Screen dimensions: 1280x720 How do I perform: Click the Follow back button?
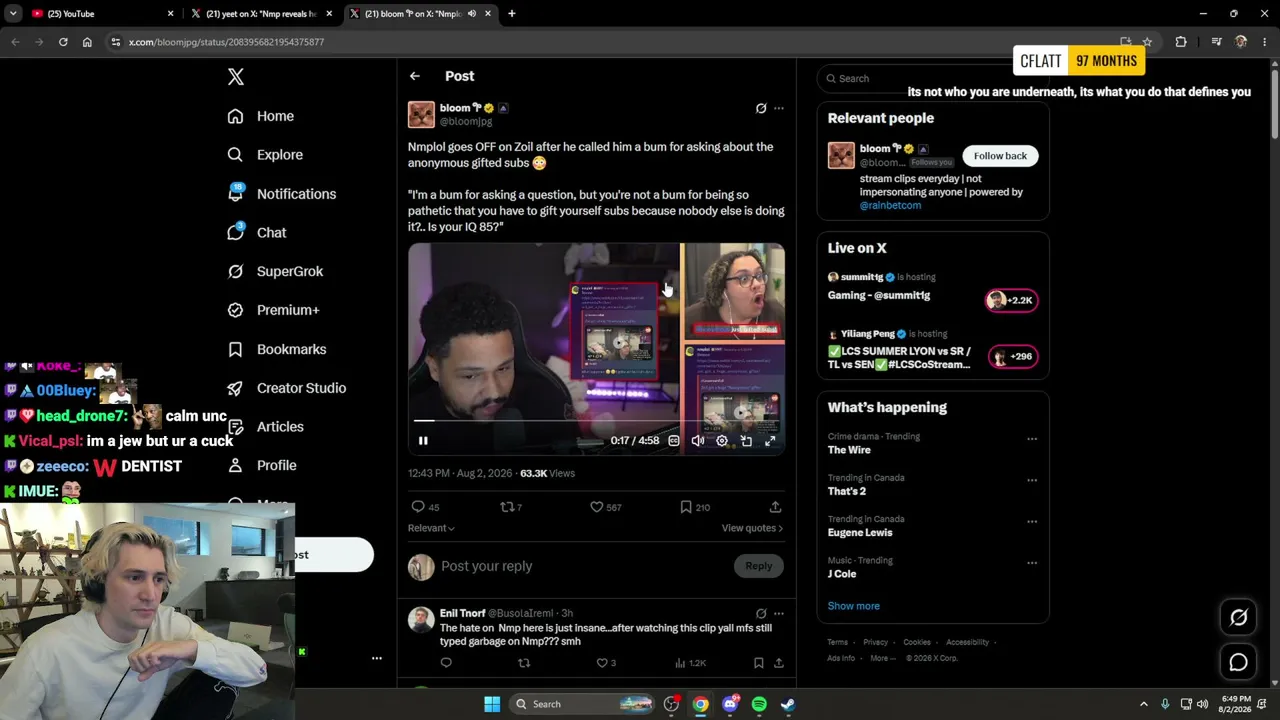1000,156
